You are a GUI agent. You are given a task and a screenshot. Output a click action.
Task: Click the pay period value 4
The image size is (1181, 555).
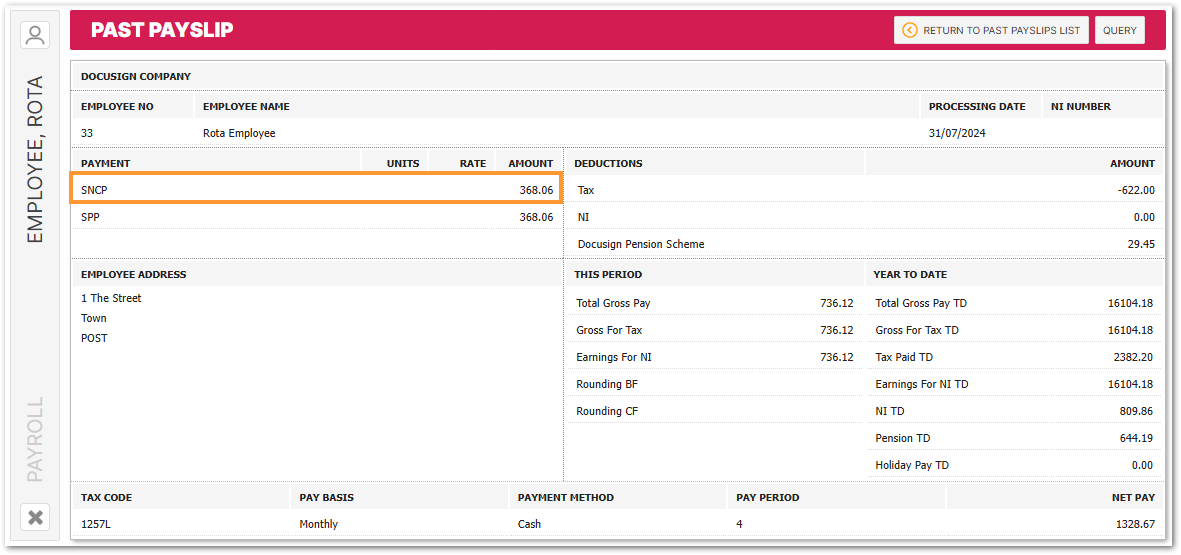tap(740, 524)
